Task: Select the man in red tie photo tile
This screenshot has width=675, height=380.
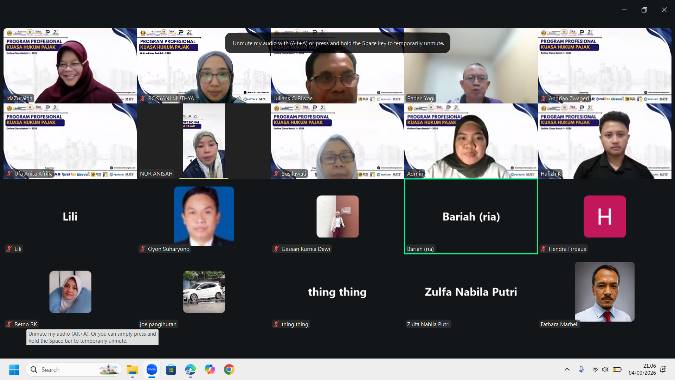Action: pos(605,292)
